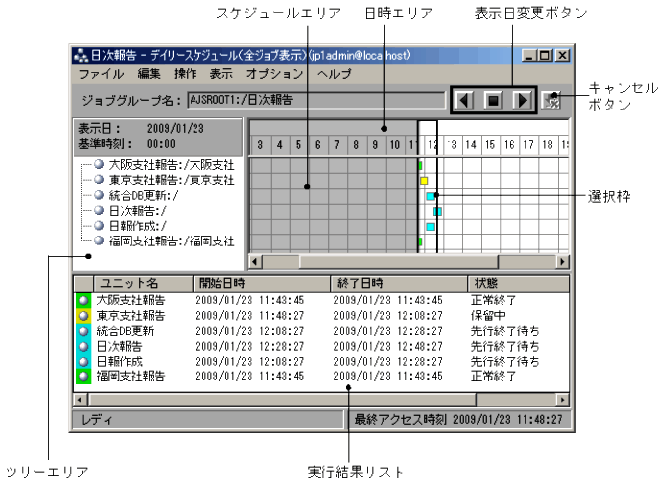Open the ファイル menu
Image resolution: width=669 pixels, height=486 pixels.
coord(101,74)
